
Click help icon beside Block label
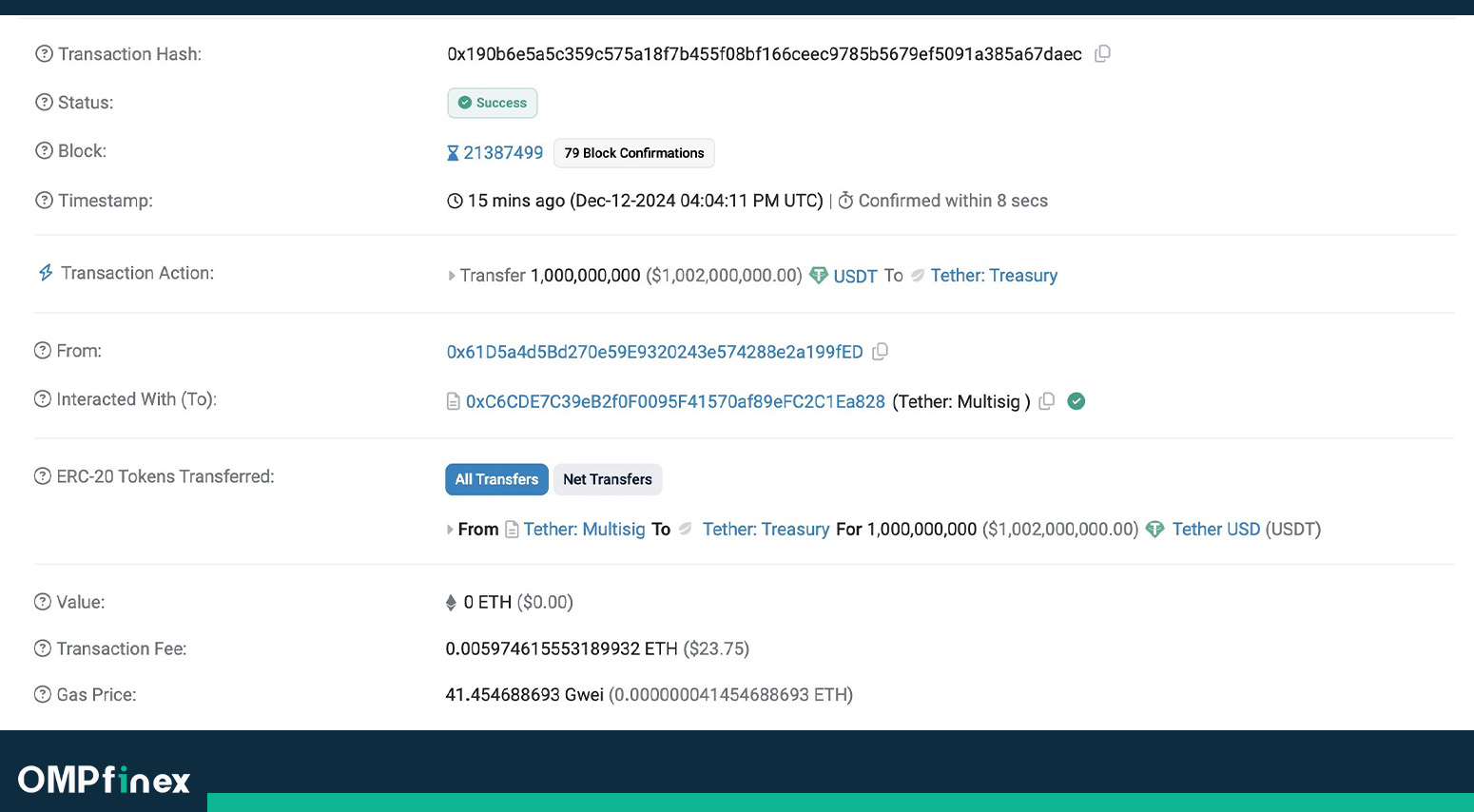point(44,151)
